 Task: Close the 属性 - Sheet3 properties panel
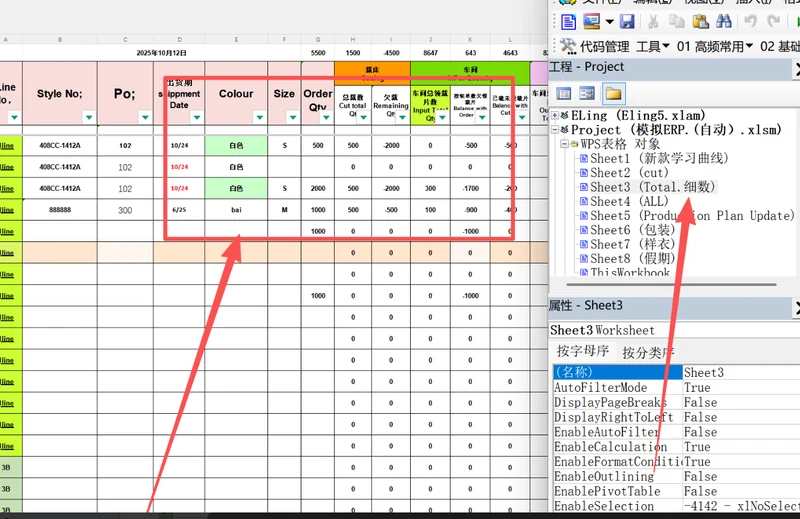pos(796,308)
